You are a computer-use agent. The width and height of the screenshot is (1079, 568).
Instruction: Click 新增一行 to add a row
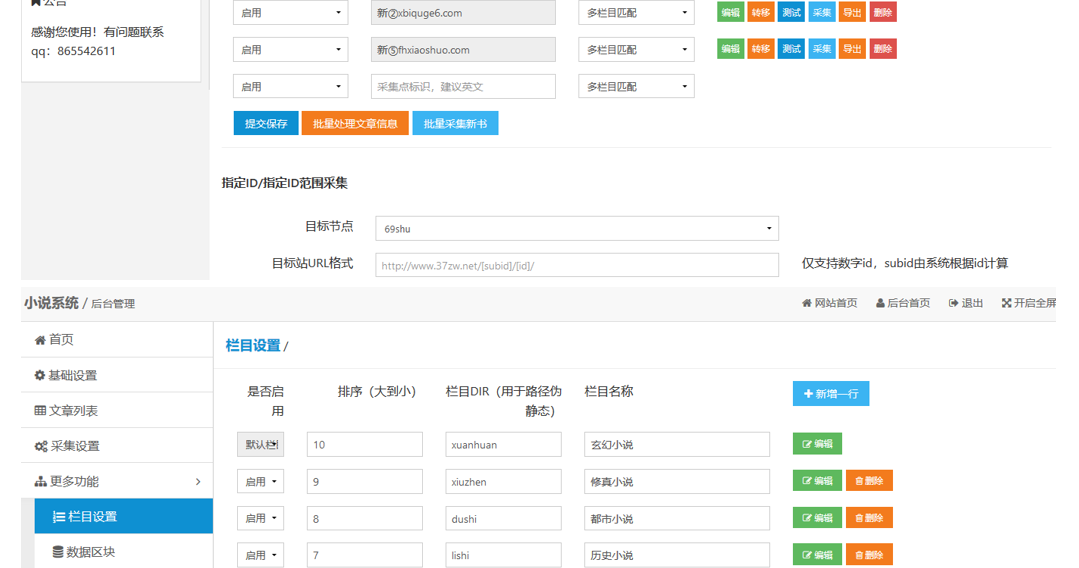coord(830,394)
